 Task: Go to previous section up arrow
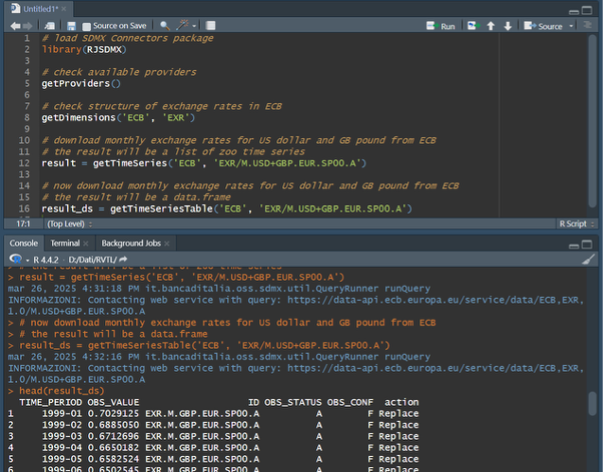(x=491, y=25)
